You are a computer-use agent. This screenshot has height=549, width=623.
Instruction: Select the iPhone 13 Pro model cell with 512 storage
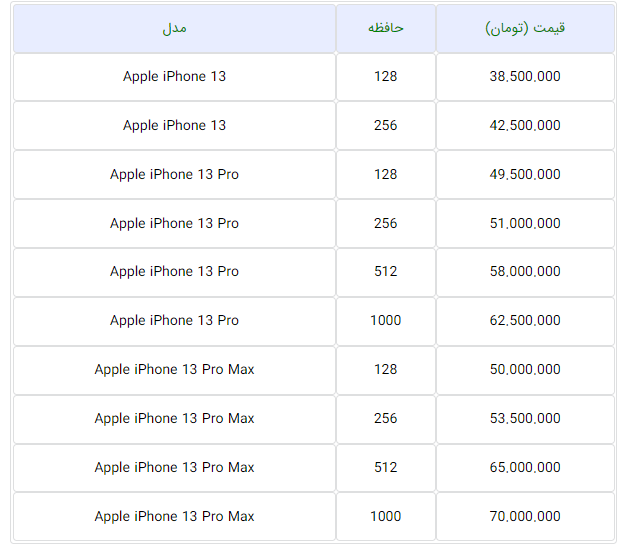point(174,272)
